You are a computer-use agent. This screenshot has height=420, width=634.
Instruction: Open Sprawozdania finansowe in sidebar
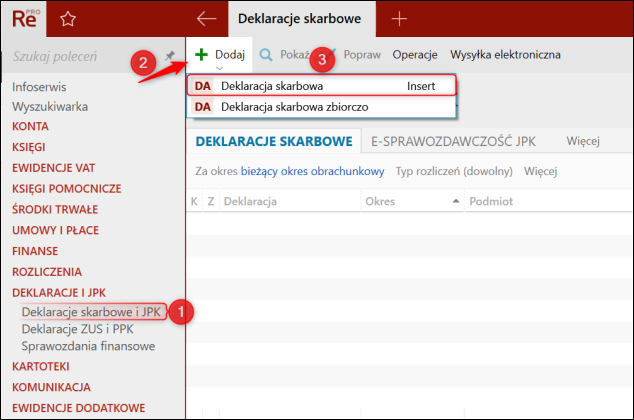tap(88, 346)
